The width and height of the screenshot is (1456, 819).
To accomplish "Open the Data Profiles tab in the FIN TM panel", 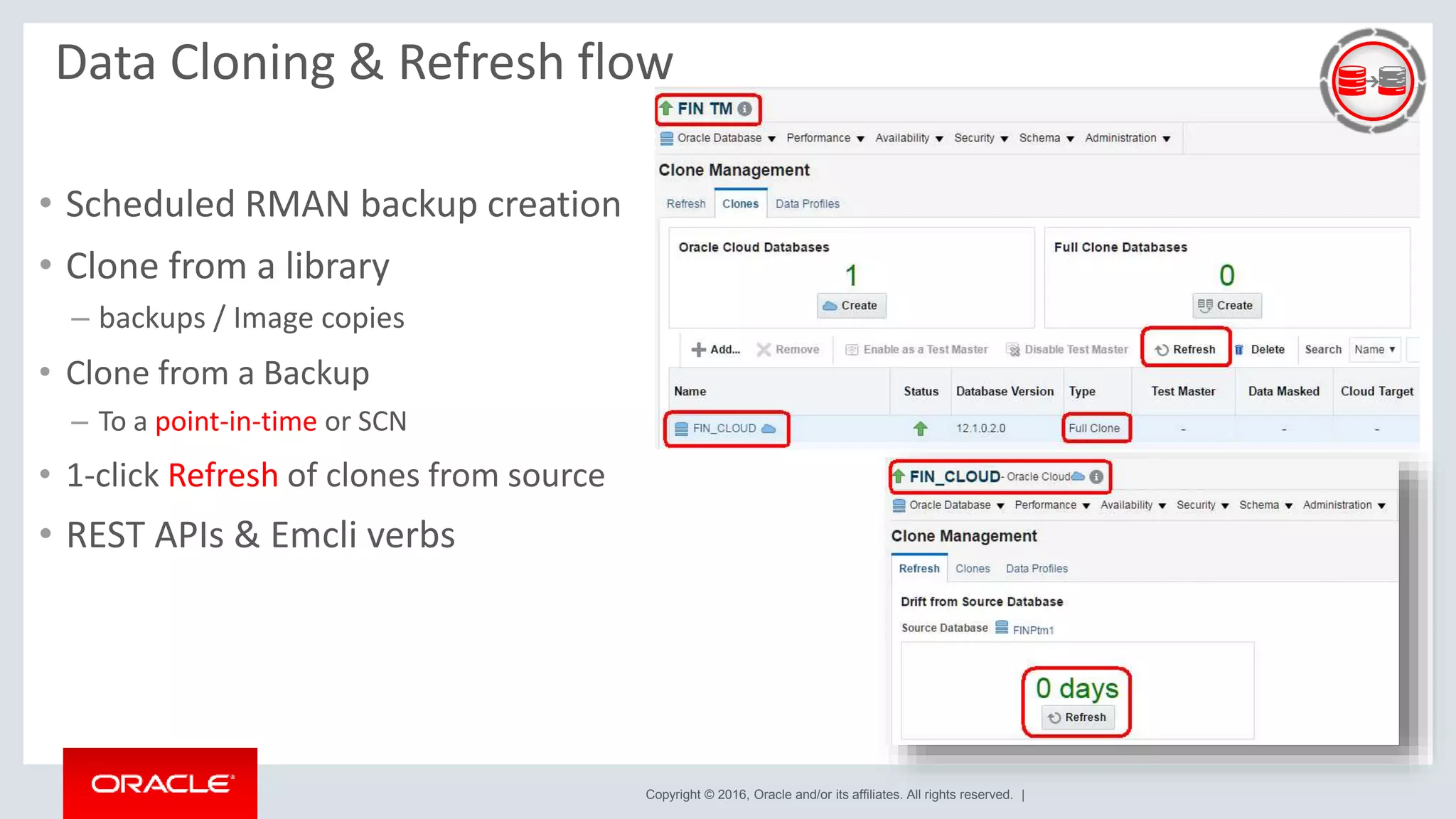I will coord(808,204).
